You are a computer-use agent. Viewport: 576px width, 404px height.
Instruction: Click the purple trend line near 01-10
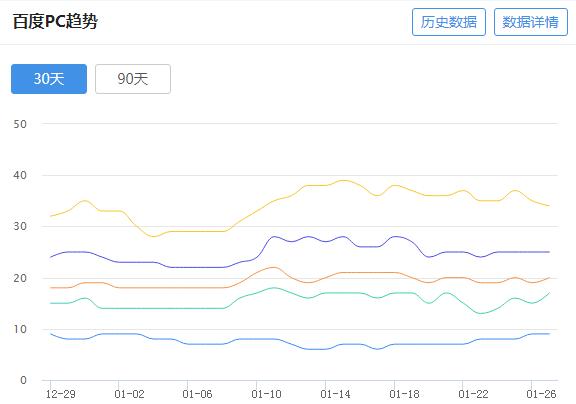274,237
